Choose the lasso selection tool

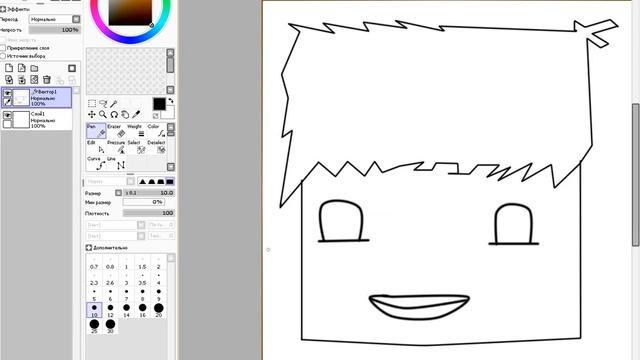pyautogui.click(x=103, y=104)
